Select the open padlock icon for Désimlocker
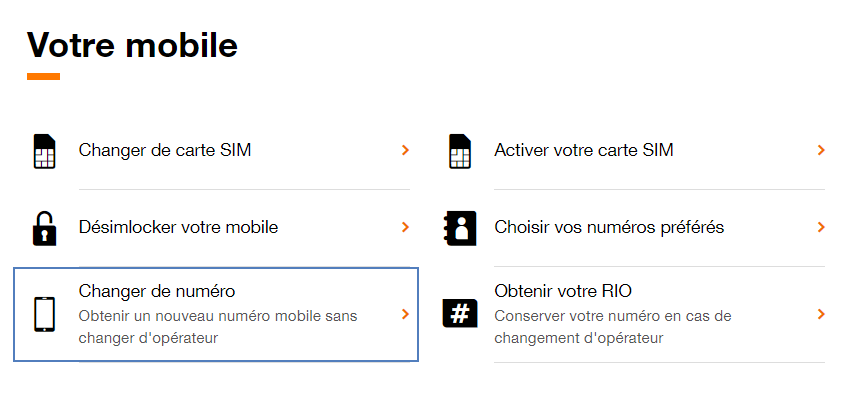852x411 pixels. pyautogui.click(x=45, y=228)
